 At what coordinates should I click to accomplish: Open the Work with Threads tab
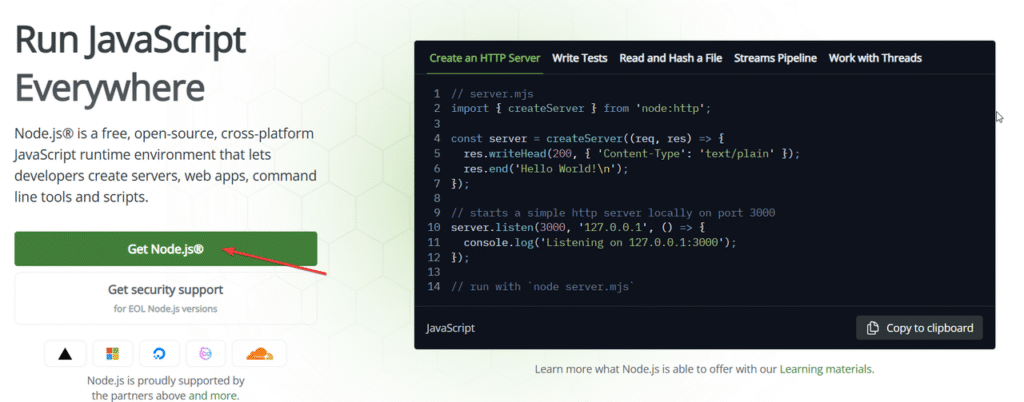[x=875, y=58]
